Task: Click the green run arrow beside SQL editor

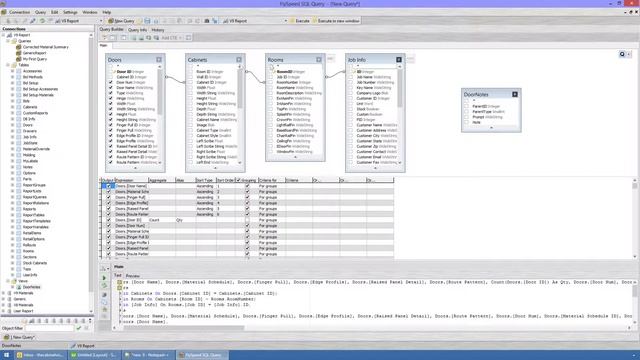Action: point(104,278)
